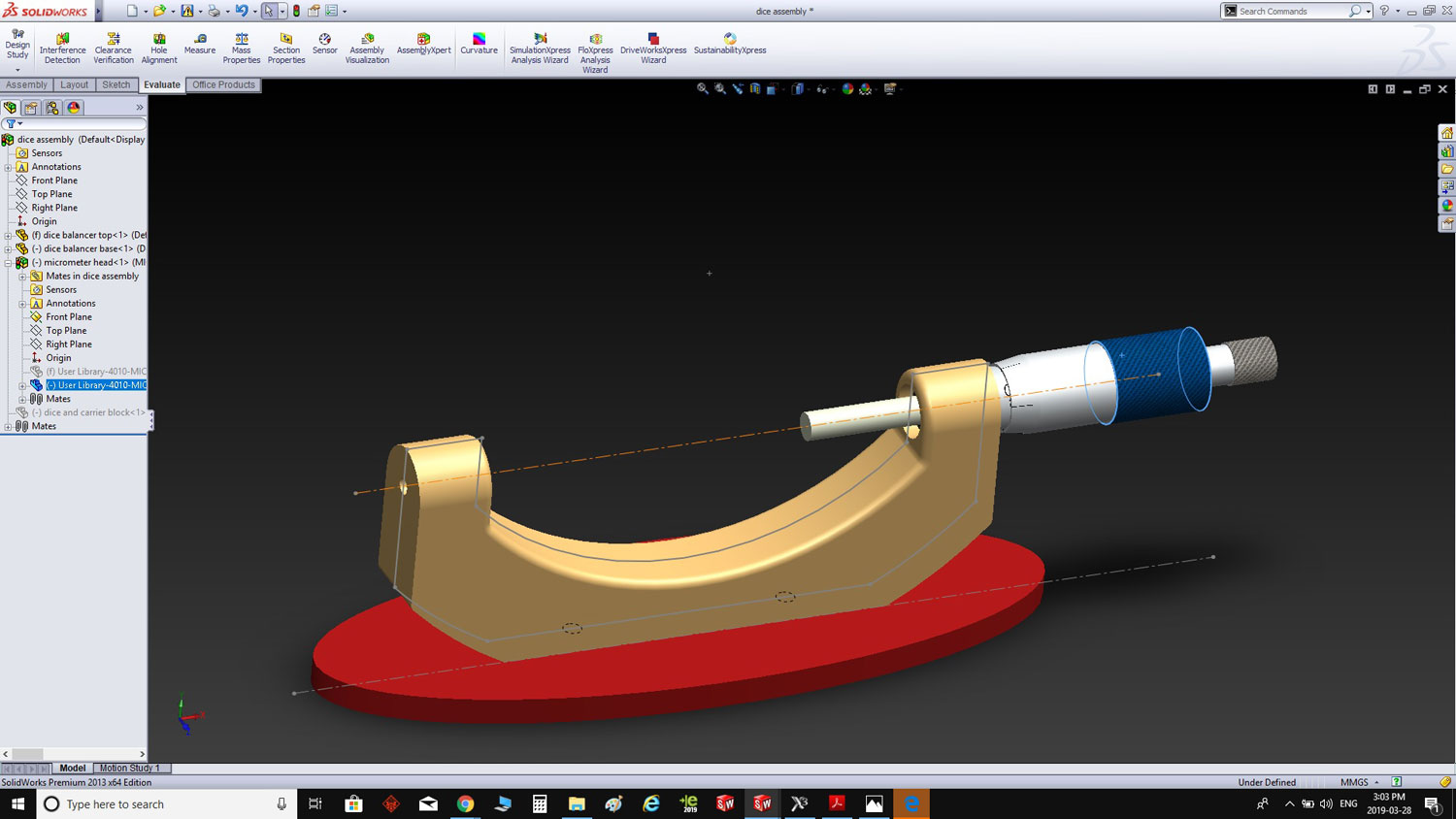Expand dice balancer top<1> component

point(8,235)
